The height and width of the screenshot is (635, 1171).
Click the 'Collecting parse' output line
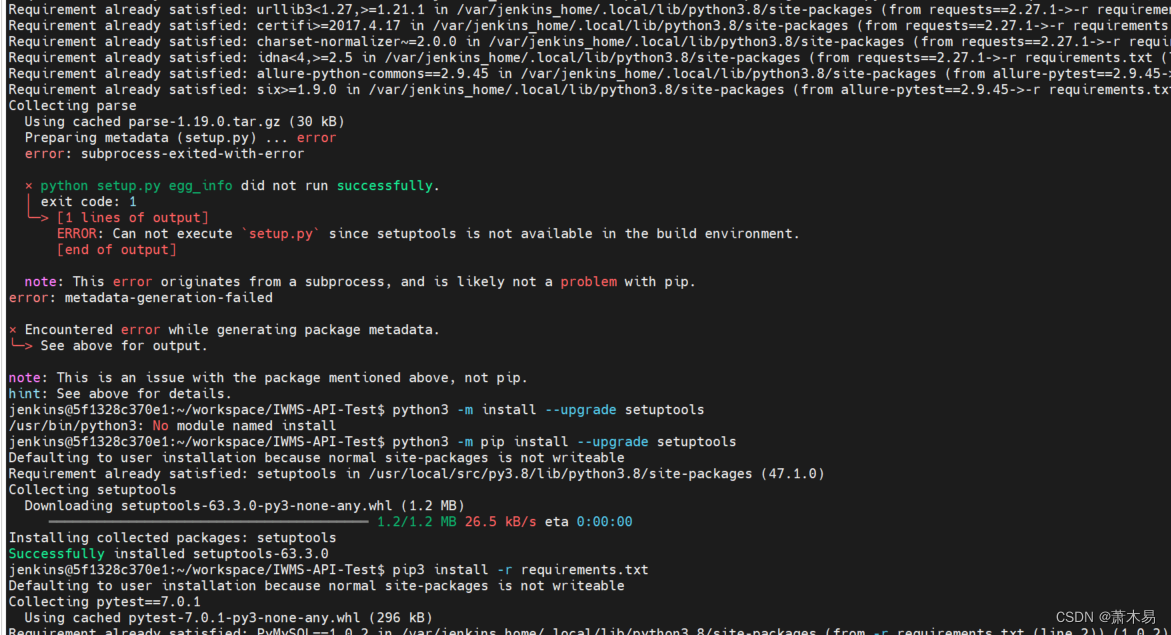[x=70, y=105]
